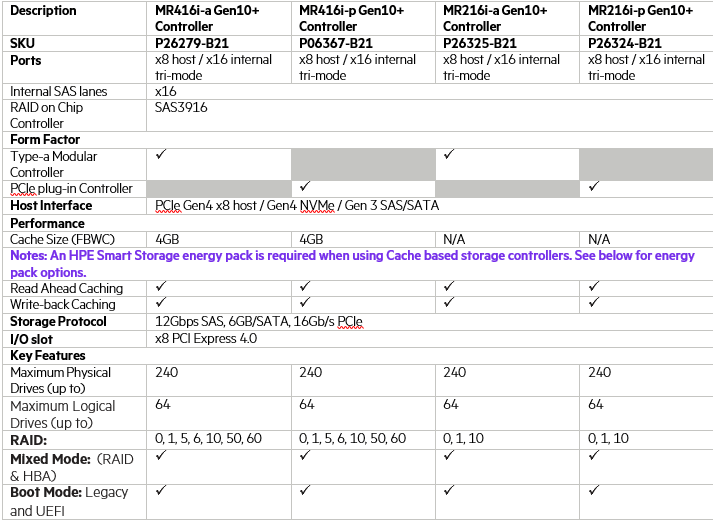The height and width of the screenshot is (524, 713).
Task: Click RAID levels '0, 1, 10' for MR216i-p
Action: [x=608, y=438]
